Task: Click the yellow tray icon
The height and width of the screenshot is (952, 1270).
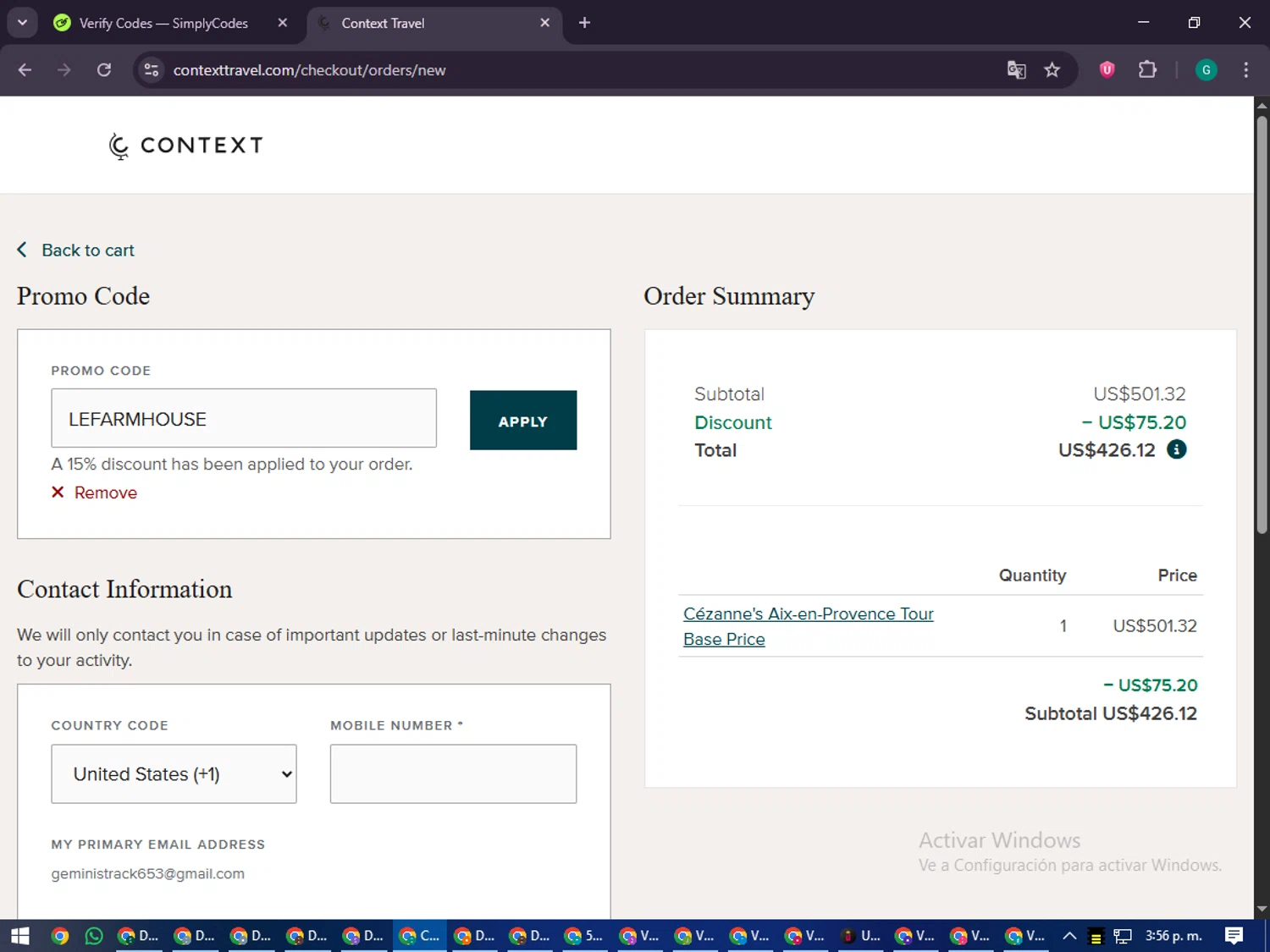Action: pyautogui.click(x=1096, y=937)
